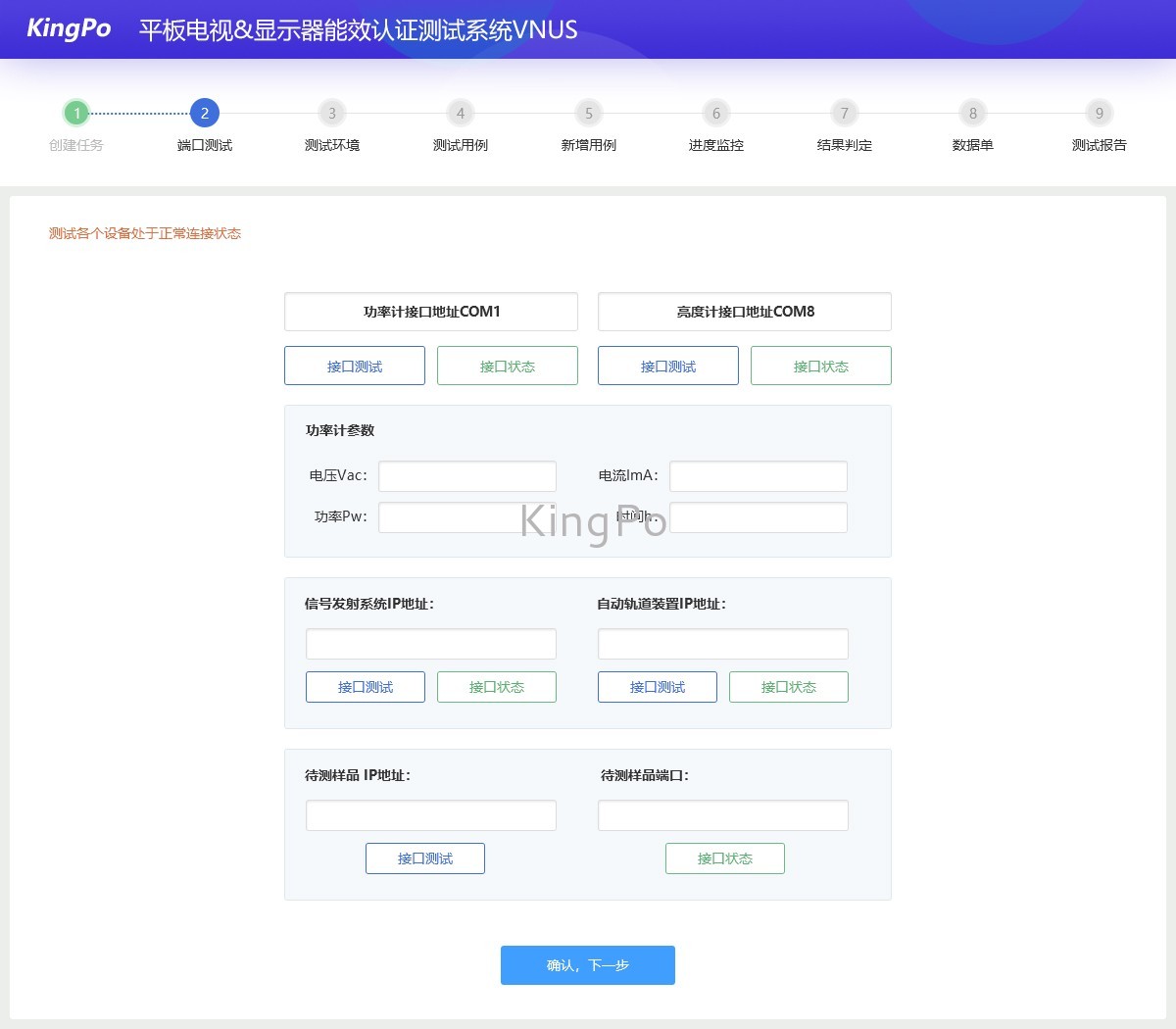
Task: Focus the 时间h input field
Action: (759, 517)
